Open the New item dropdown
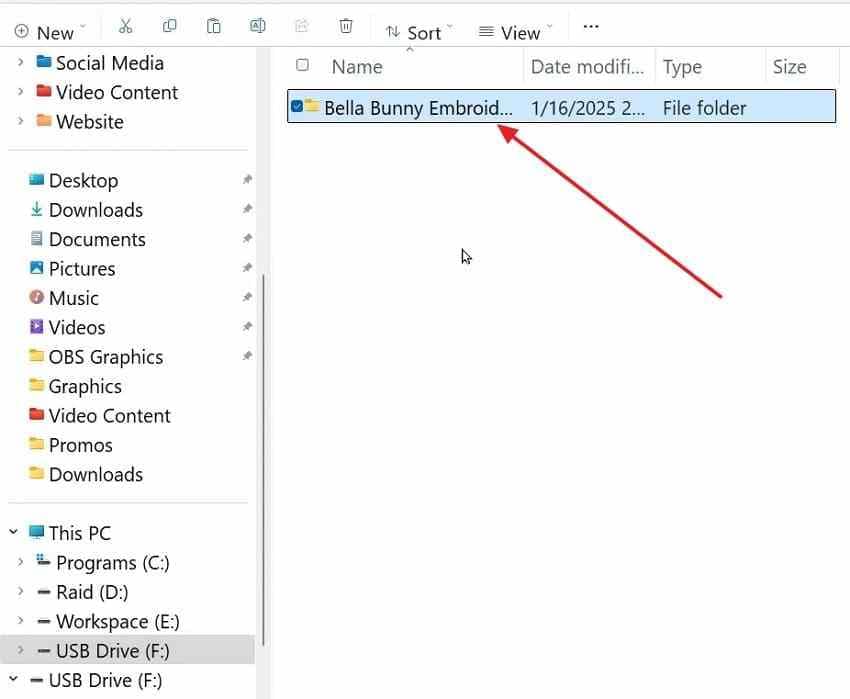This screenshot has width=850, height=699. [50, 33]
